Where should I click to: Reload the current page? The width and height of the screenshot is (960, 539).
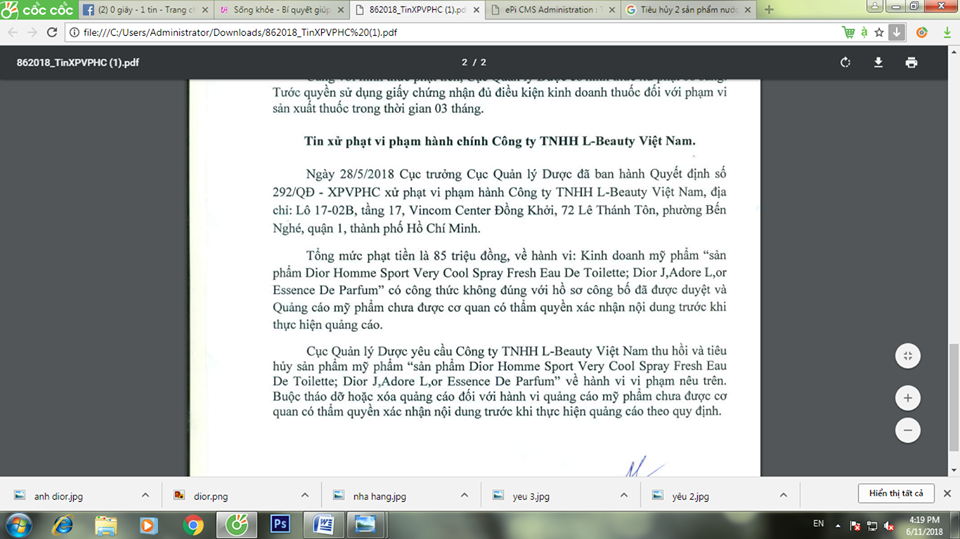click(50, 32)
